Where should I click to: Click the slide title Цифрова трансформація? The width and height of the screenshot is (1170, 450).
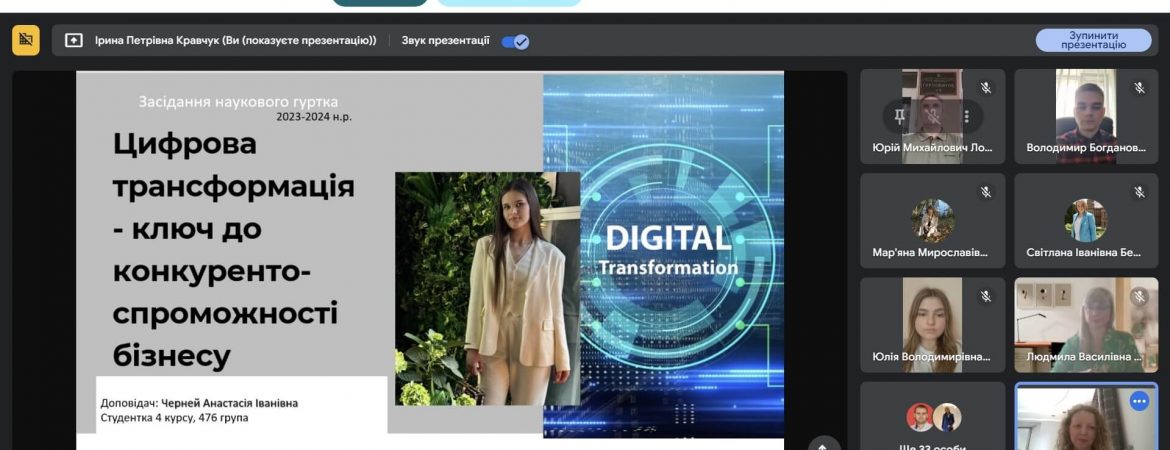click(234, 164)
